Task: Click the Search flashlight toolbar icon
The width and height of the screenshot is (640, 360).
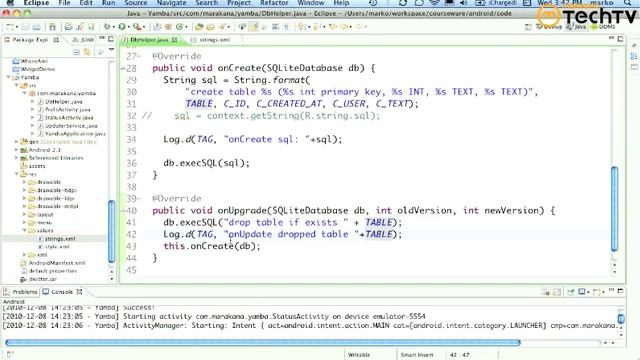Action: 222,27
